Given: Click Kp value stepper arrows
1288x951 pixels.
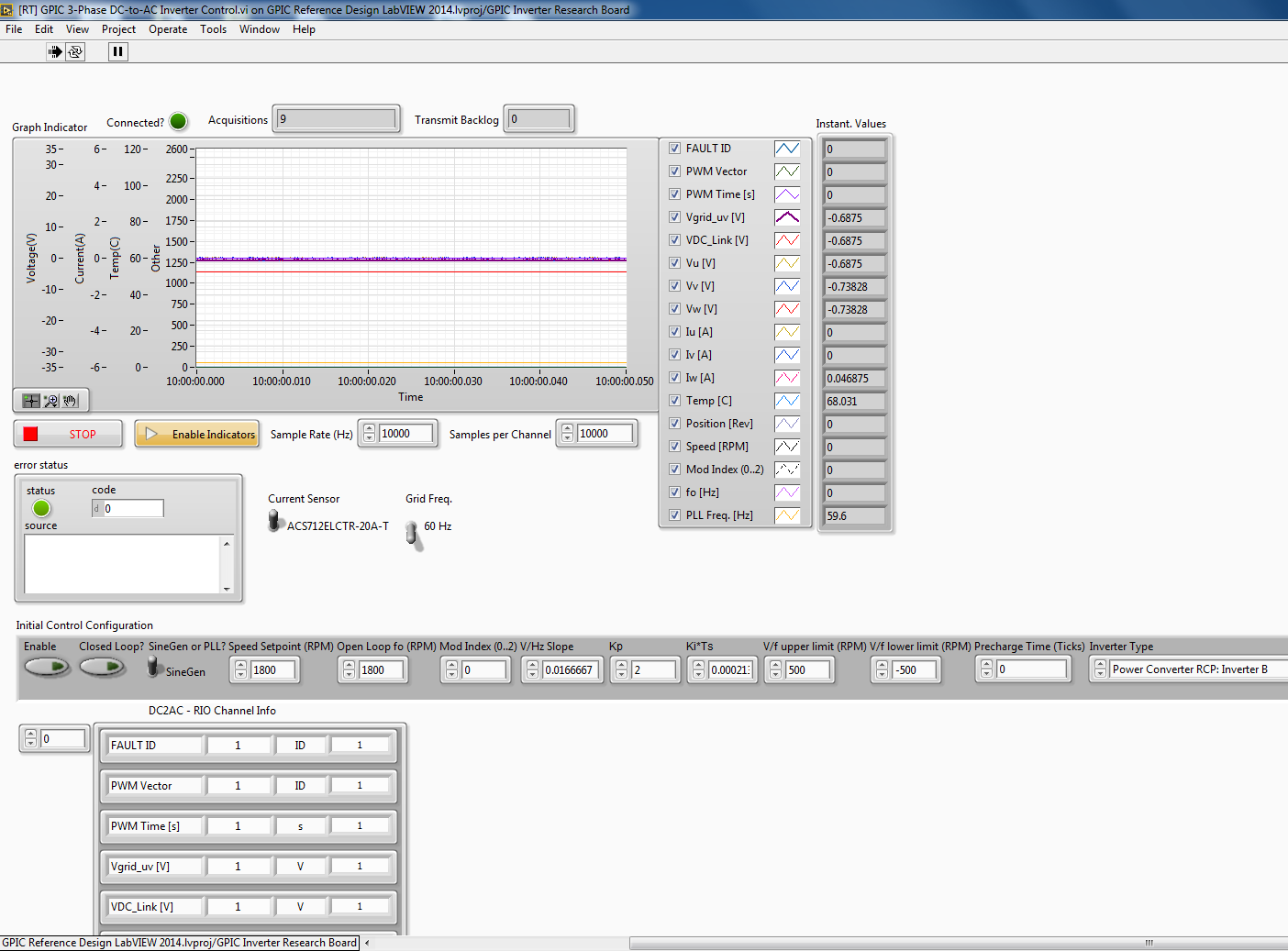Looking at the screenshot, I should click(x=621, y=670).
